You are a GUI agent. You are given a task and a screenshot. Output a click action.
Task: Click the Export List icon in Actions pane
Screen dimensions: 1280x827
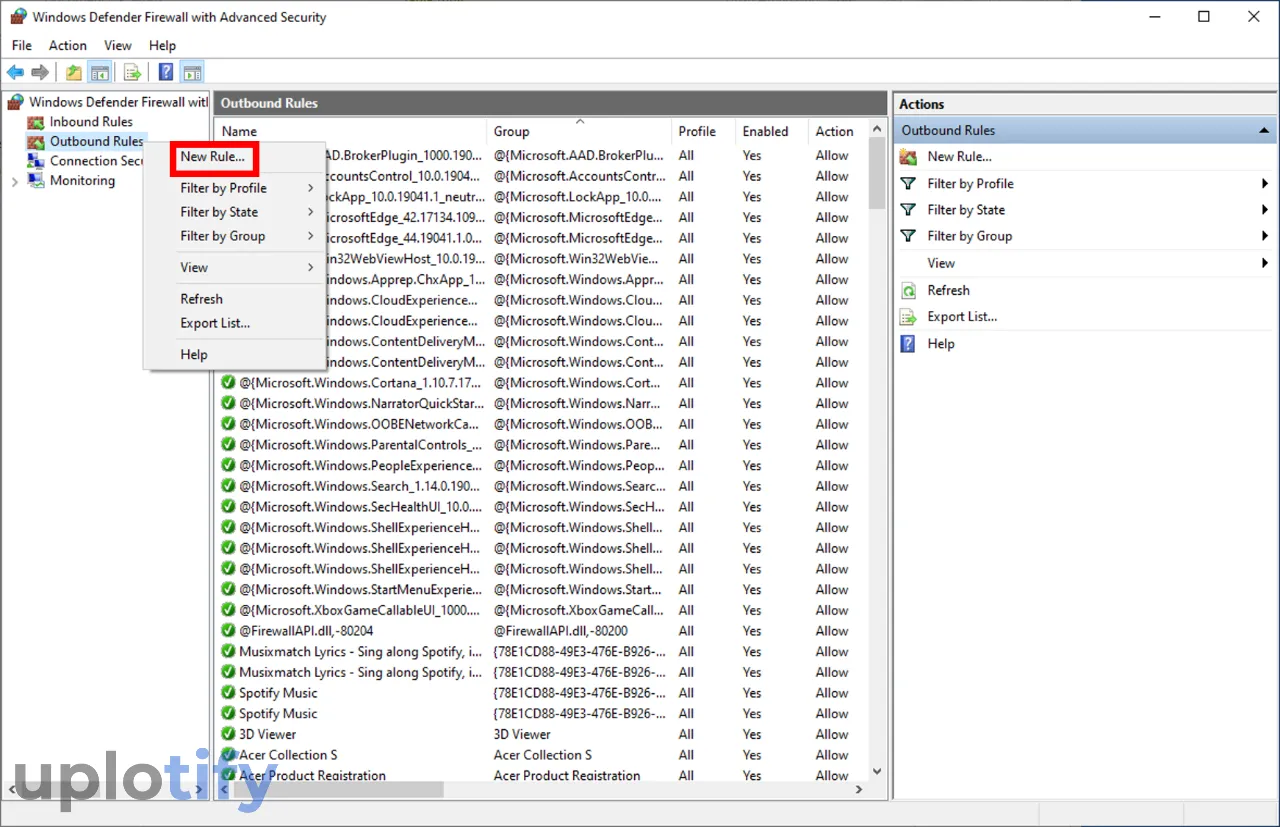(x=908, y=317)
